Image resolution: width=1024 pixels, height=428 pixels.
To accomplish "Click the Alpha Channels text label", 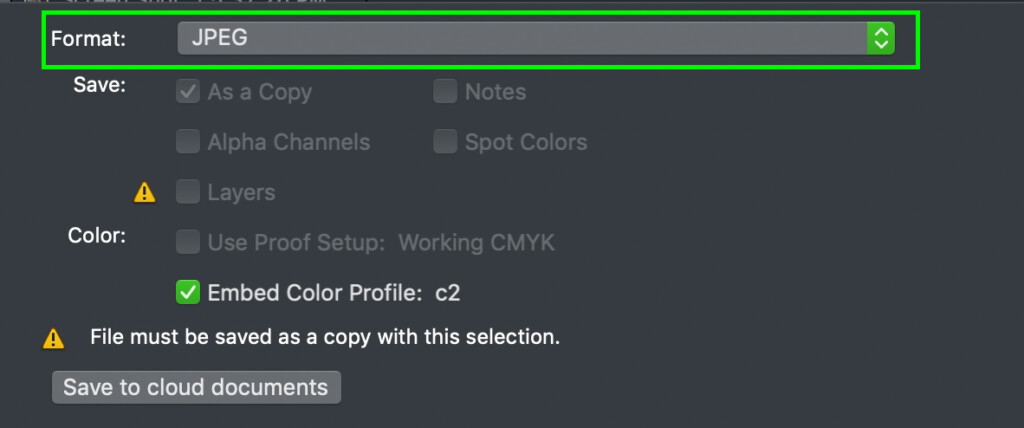I will [x=289, y=142].
